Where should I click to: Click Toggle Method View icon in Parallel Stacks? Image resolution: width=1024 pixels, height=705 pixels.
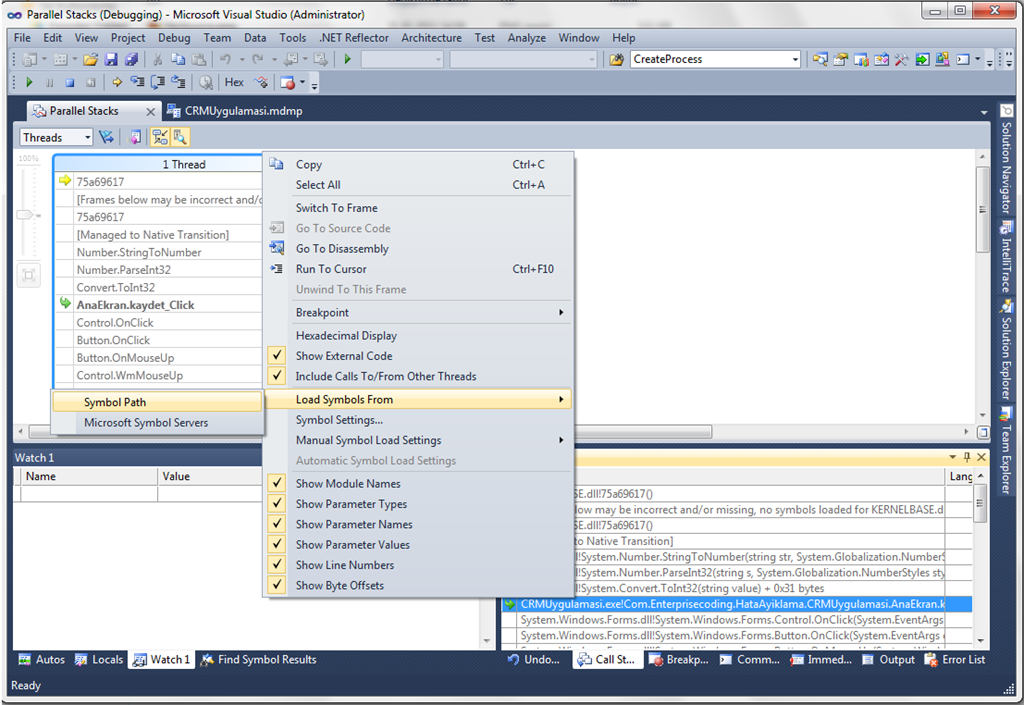(135, 137)
